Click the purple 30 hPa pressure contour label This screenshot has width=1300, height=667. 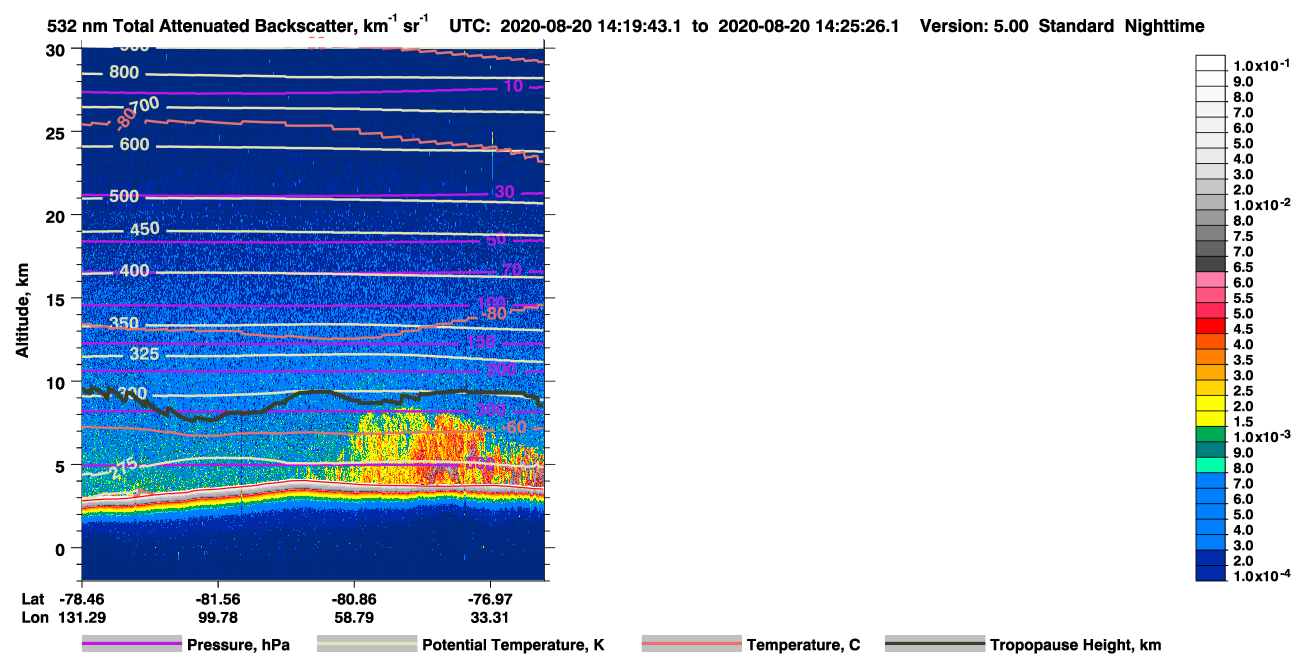pyautogui.click(x=505, y=192)
